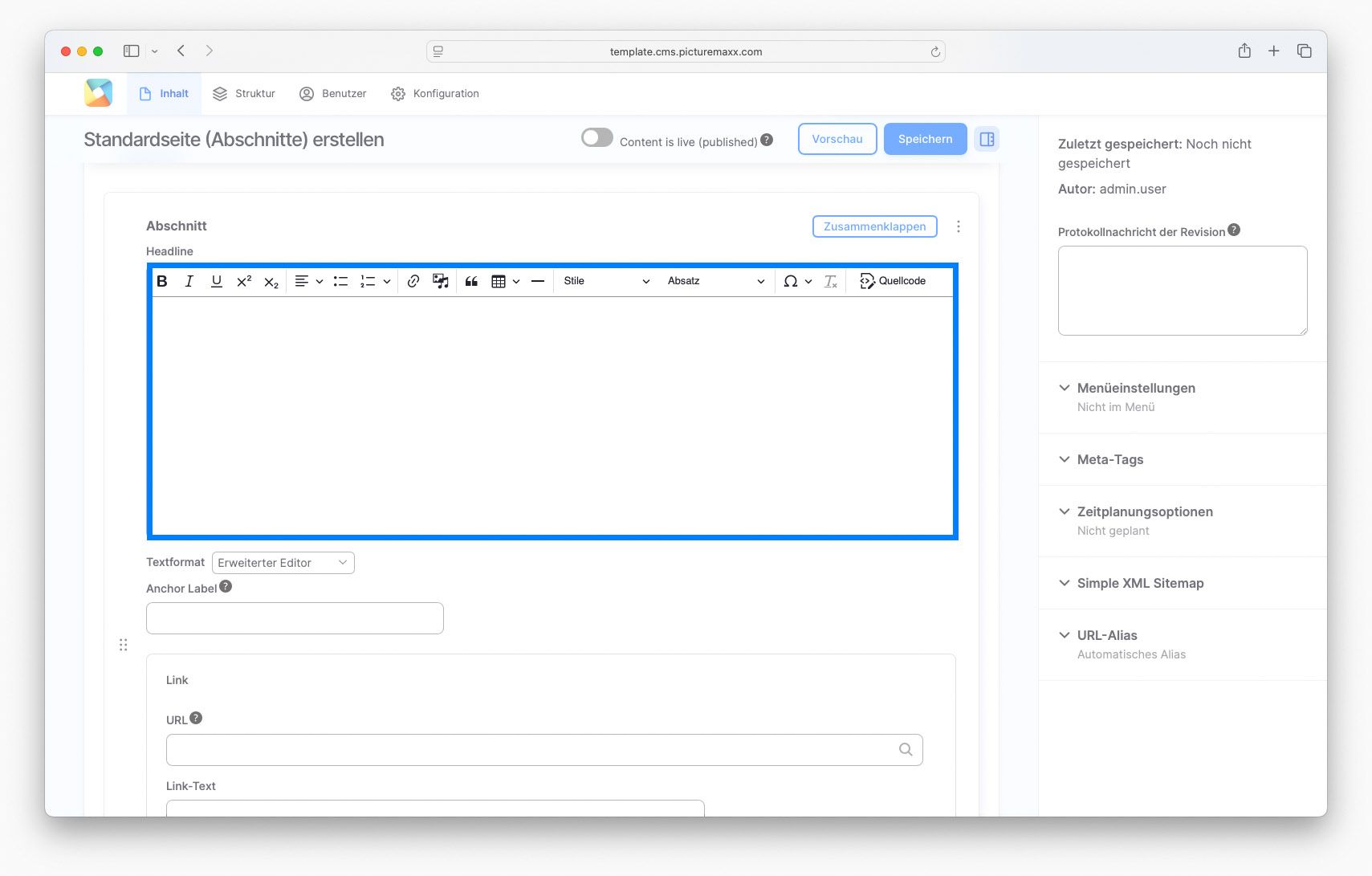Open the Absatz format dropdown
The image size is (1372, 876).
coord(714,281)
